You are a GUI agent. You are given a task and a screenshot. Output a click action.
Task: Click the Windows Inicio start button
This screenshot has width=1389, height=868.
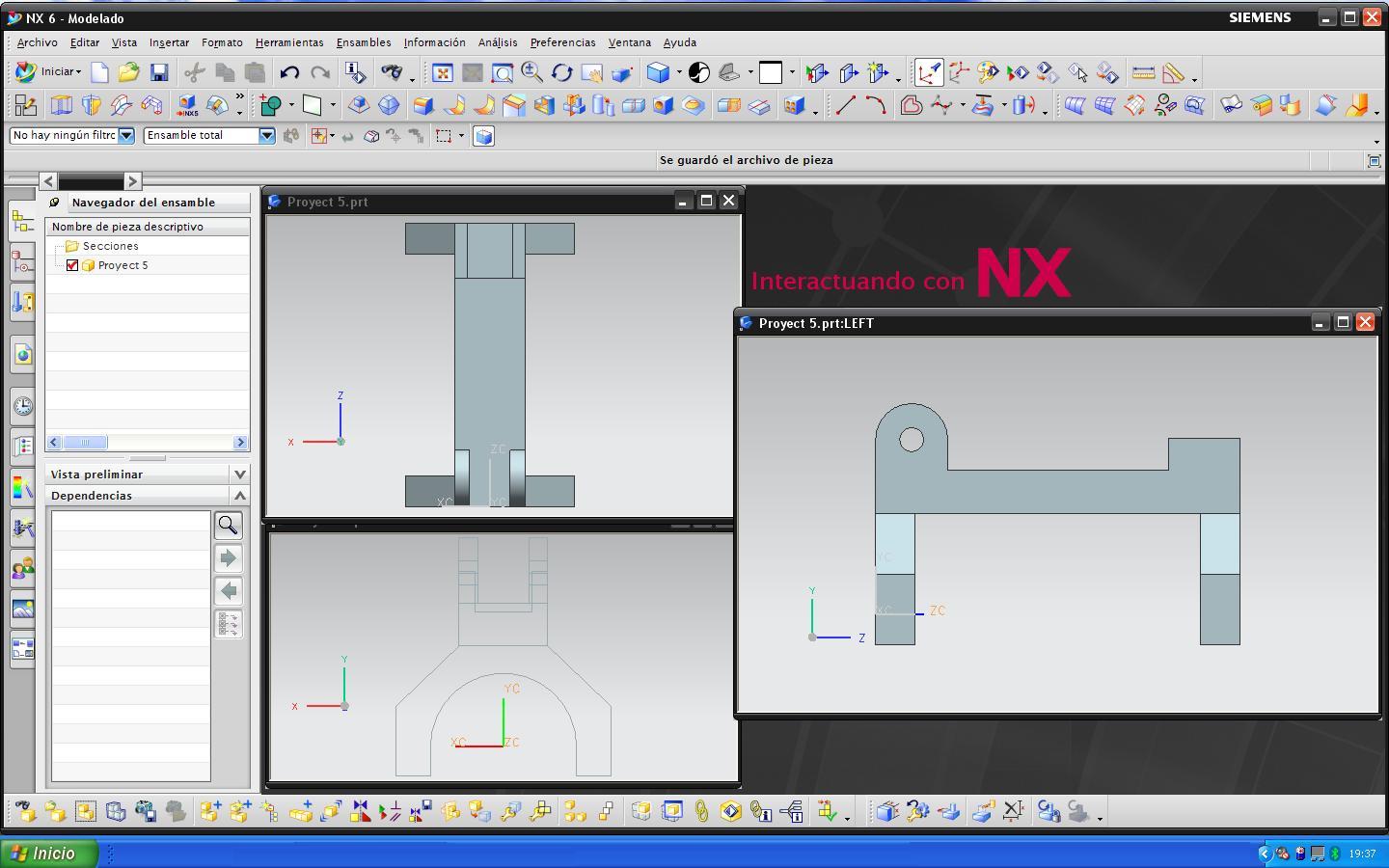click(x=49, y=854)
